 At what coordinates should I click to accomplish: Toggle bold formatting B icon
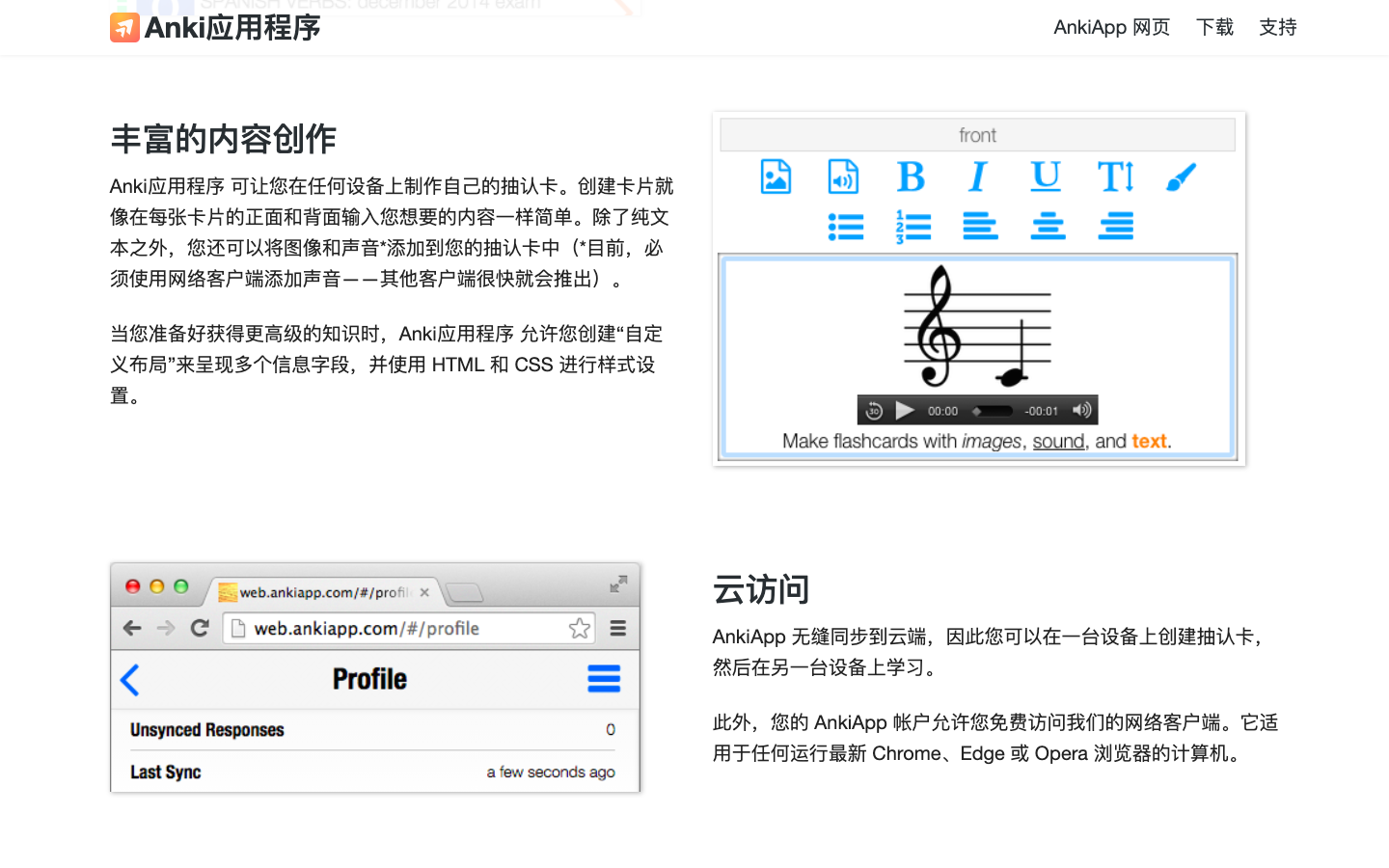click(911, 176)
